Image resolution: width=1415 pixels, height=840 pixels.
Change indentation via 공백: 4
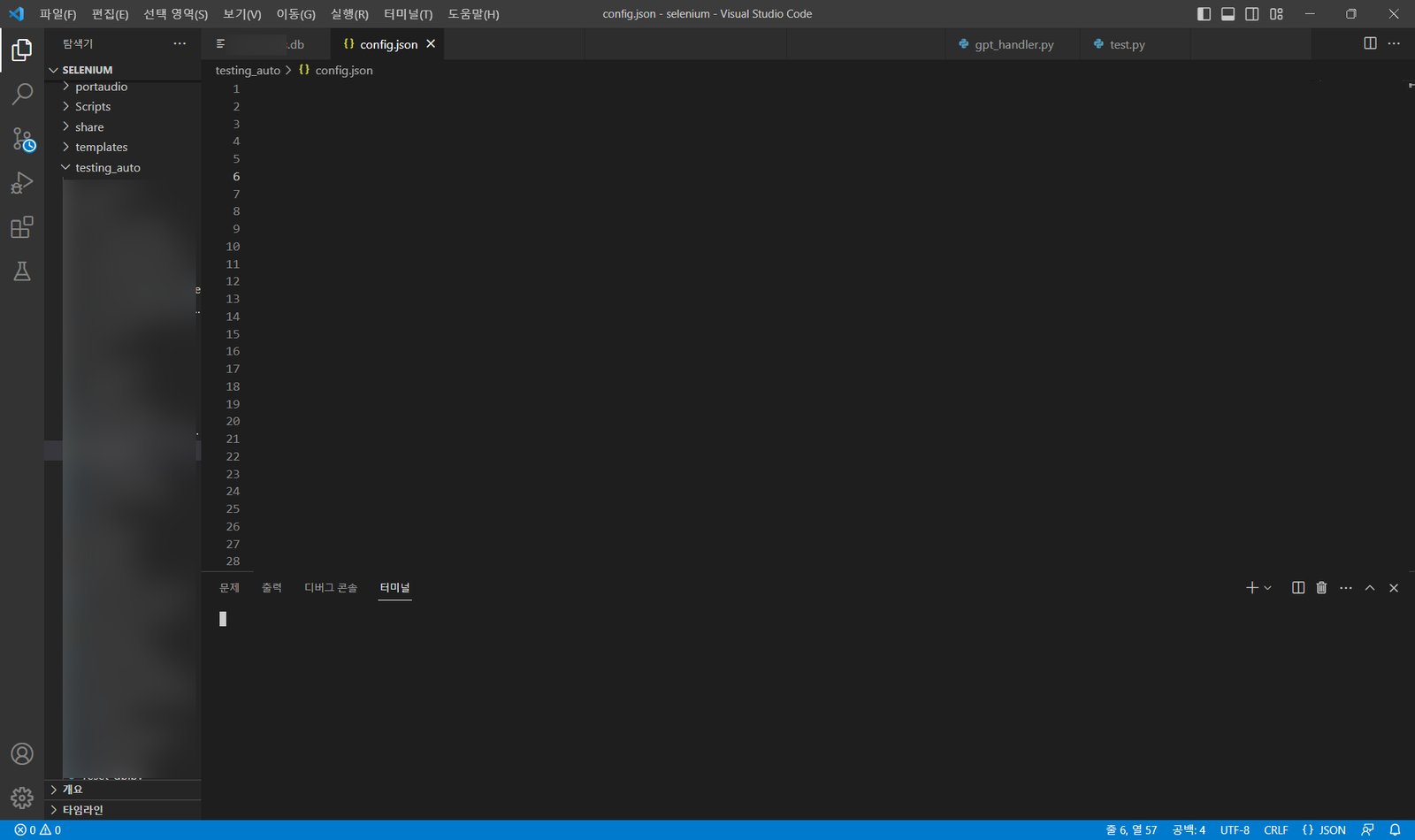[x=1189, y=830]
